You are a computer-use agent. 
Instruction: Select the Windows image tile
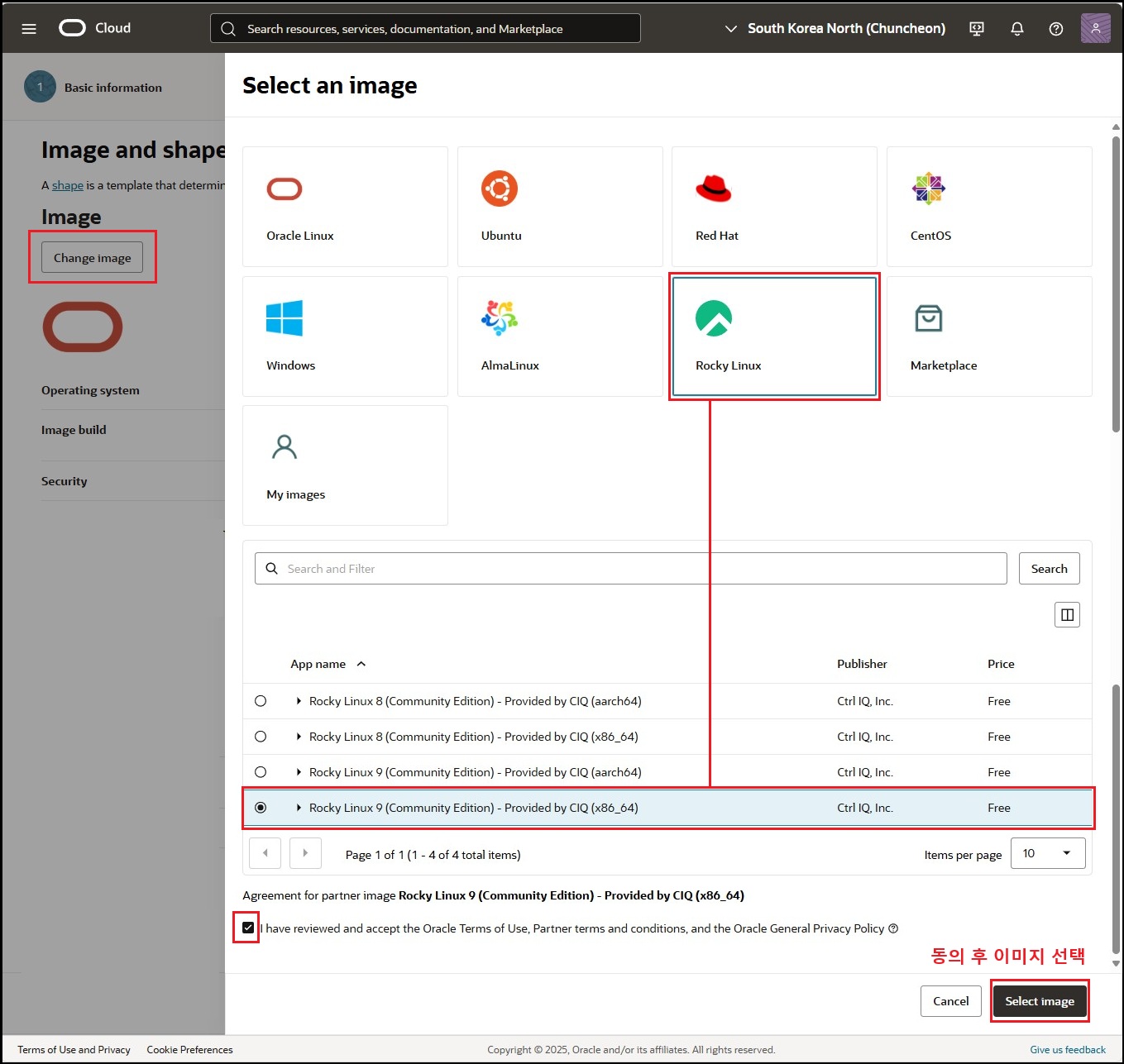(345, 336)
